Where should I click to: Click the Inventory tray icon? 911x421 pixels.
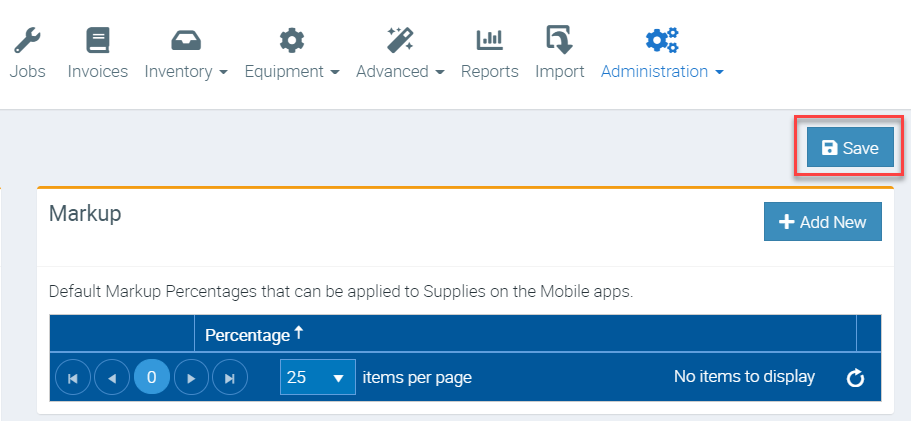coord(186,40)
